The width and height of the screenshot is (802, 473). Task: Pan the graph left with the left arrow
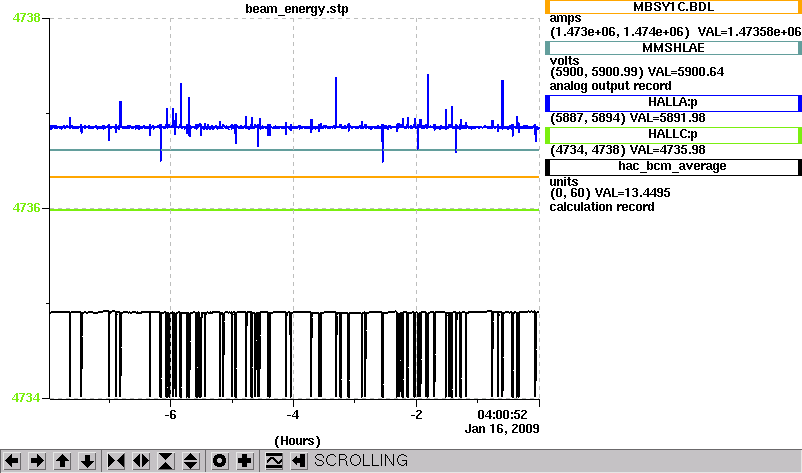click(x=12, y=461)
